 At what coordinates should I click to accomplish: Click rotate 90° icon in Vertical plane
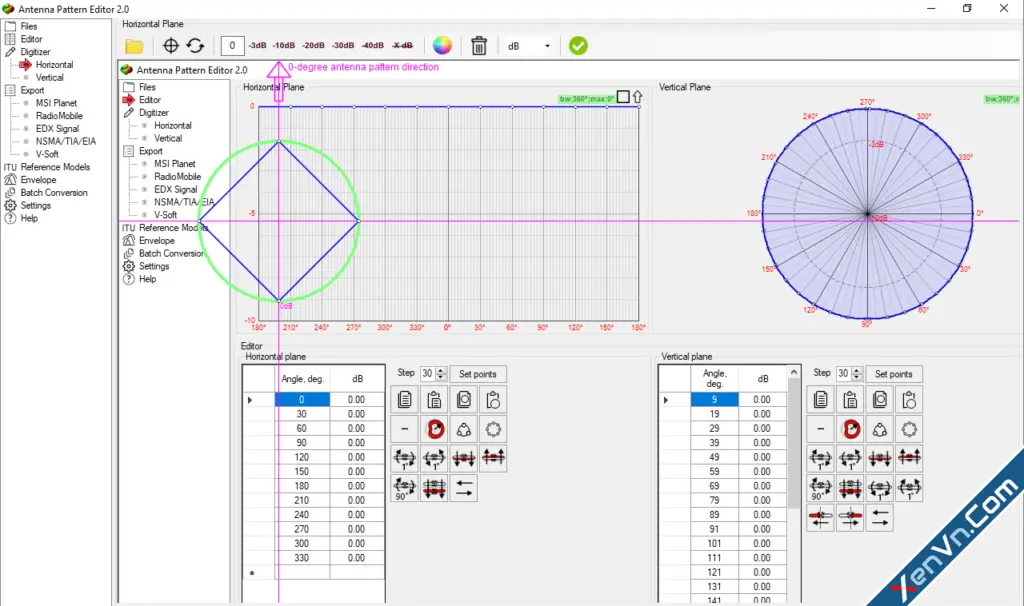821,488
